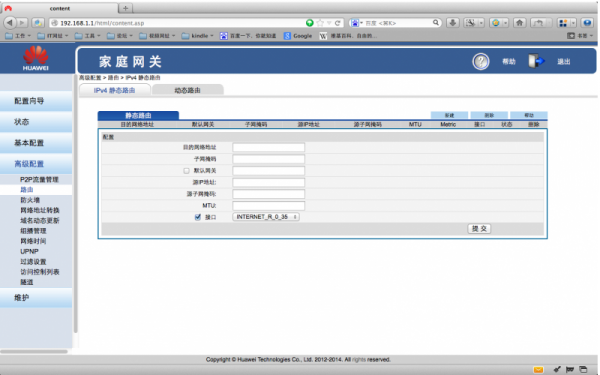The height and width of the screenshot is (375, 600).
Task: Click the 退出 logout link in the header
Action: coord(564,62)
